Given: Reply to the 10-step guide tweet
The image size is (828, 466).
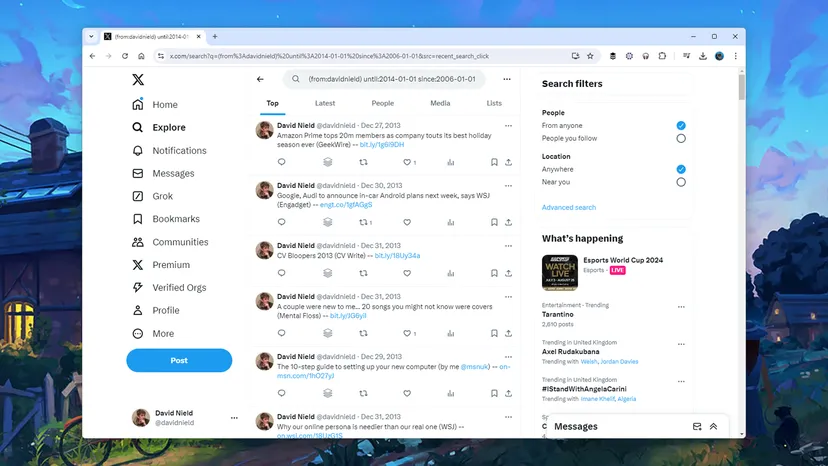Looking at the screenshot, I should click(x=281, y=393).
